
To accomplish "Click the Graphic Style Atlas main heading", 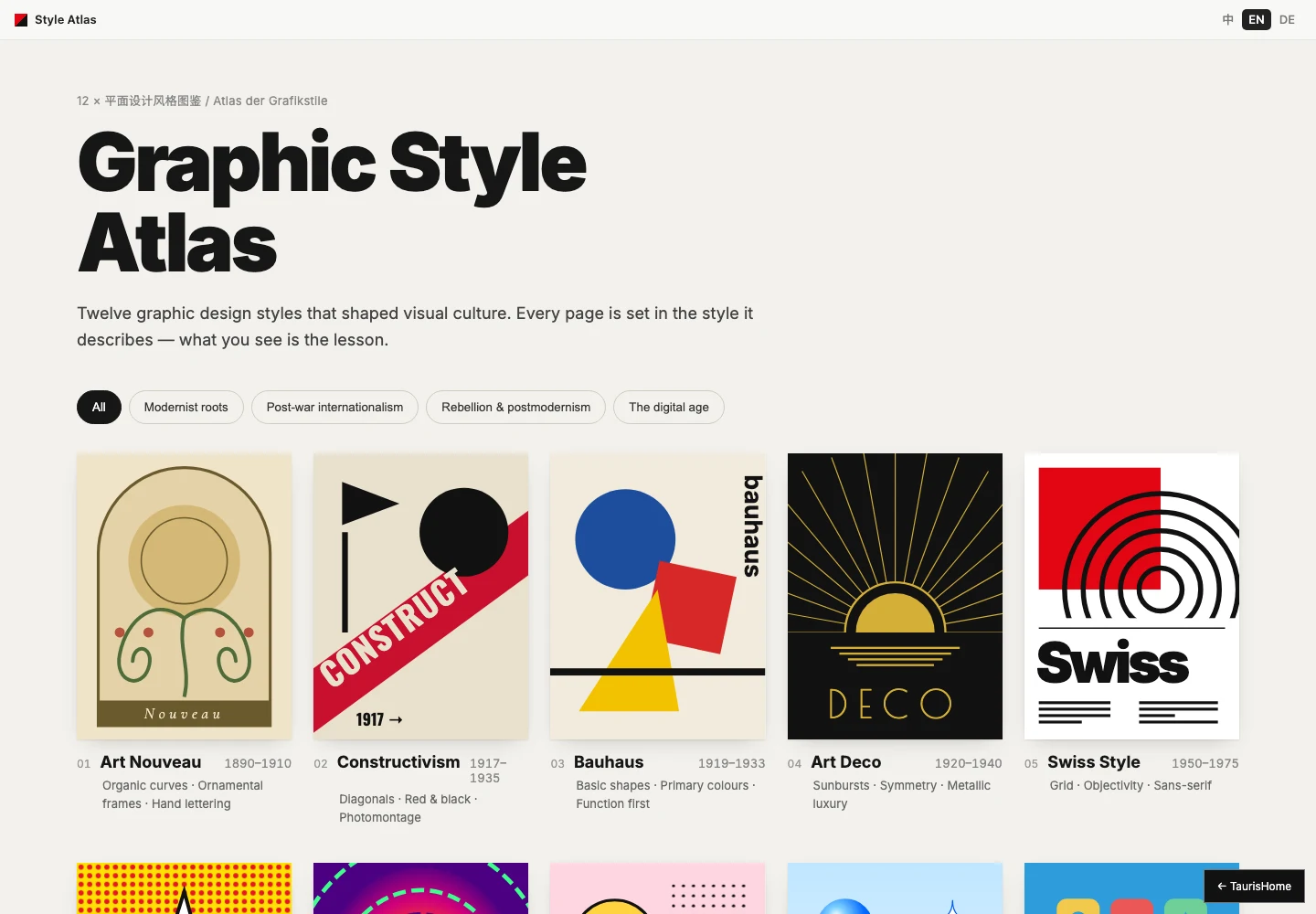I will pos(333,202).
